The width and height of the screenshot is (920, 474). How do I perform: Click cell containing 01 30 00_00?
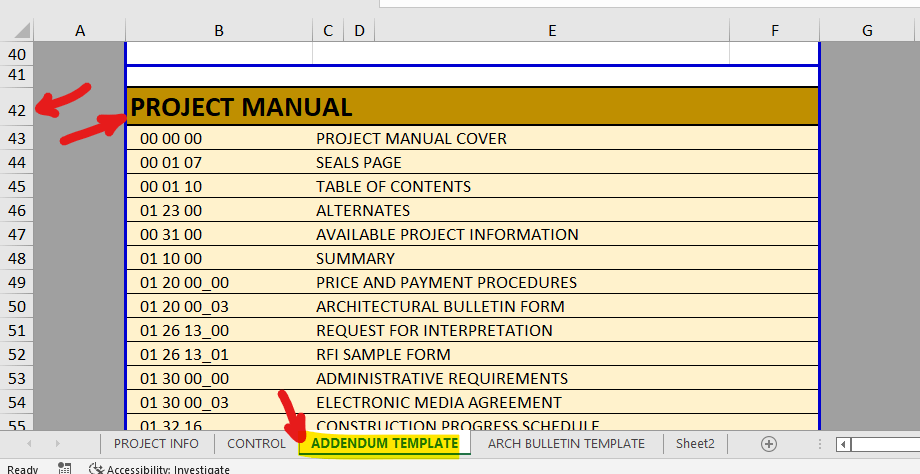pos(219,379)
